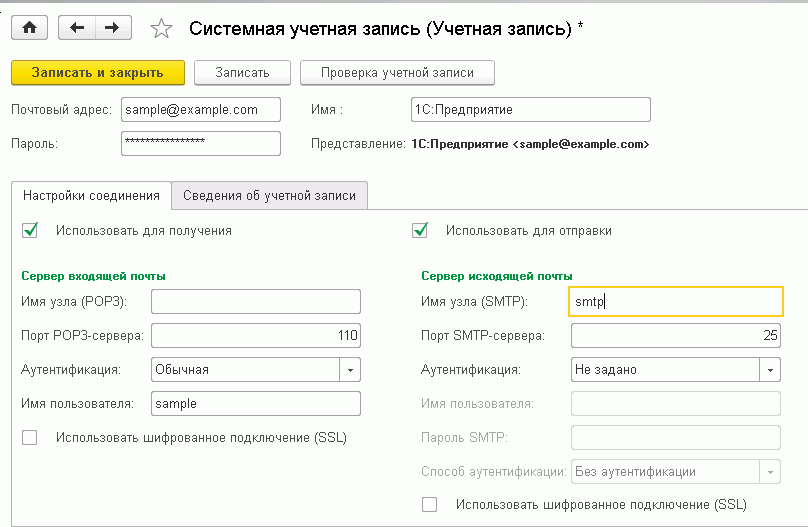The height and width of the screenshot is (527, 808).
Task: Go back with the left arrow
Action: click(77, 29)
